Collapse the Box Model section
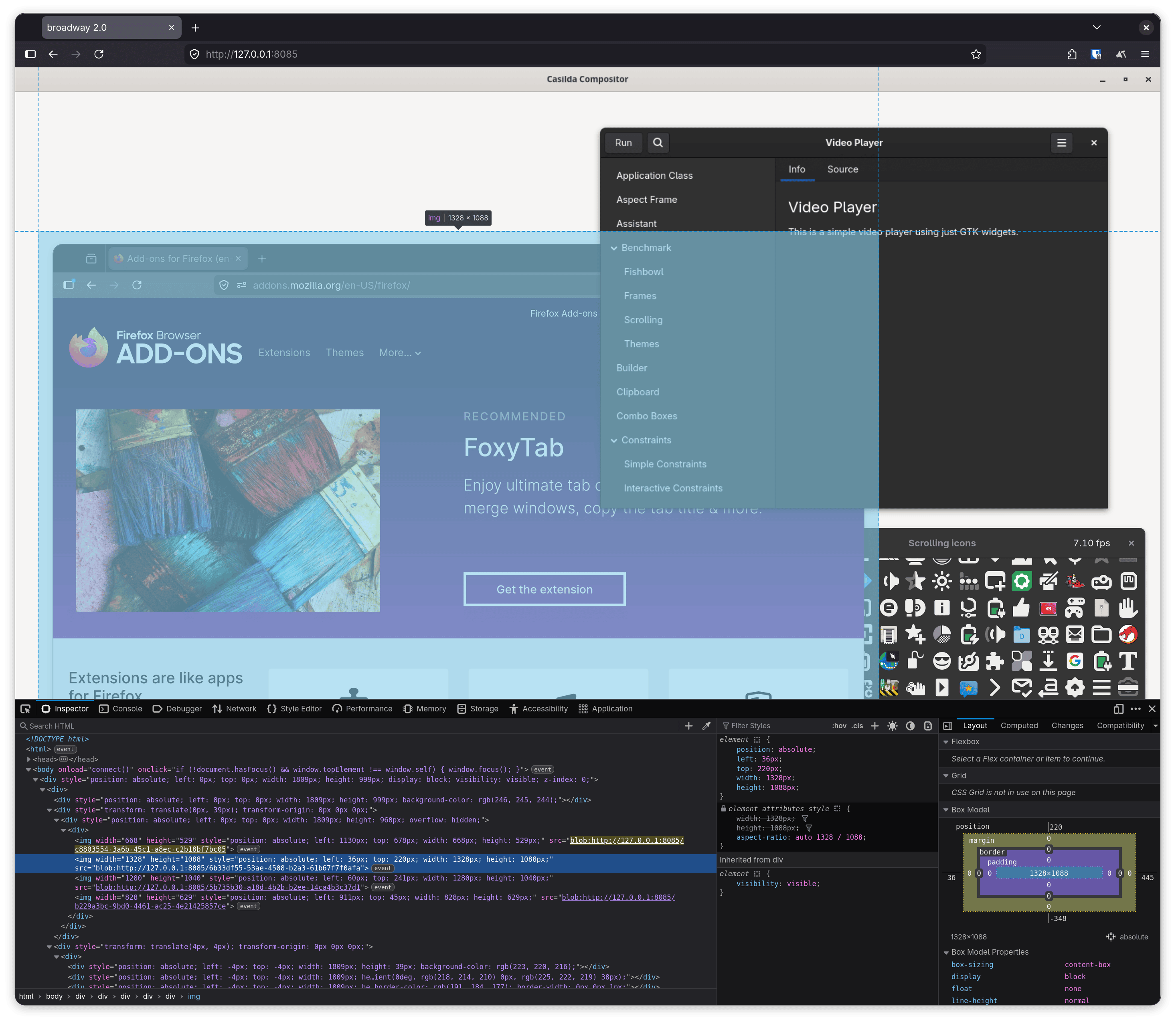The image size is (1176, 1022). (946, 810)
